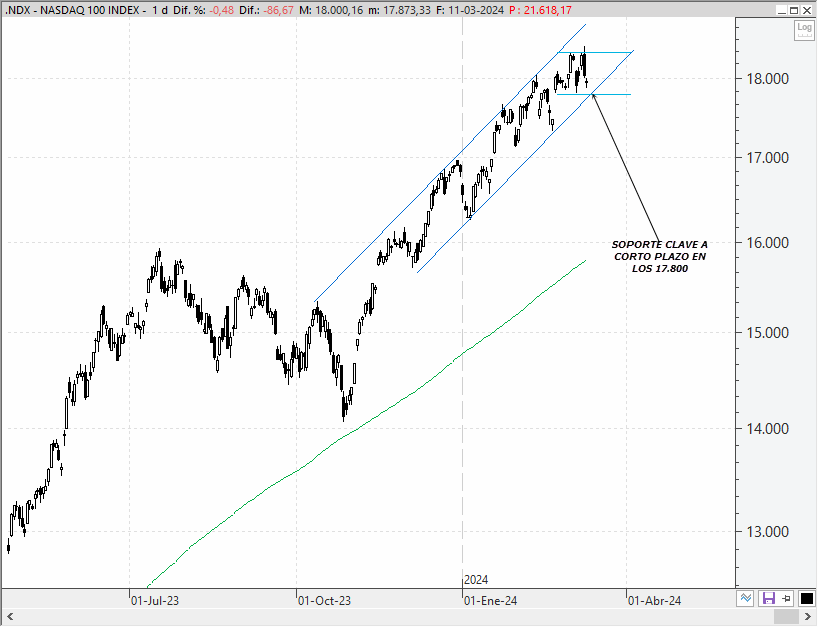Click the '01-Ene-24' date axis label
Image resolution: width=818 pixels, height=627 pixels.
click(490, 601)
